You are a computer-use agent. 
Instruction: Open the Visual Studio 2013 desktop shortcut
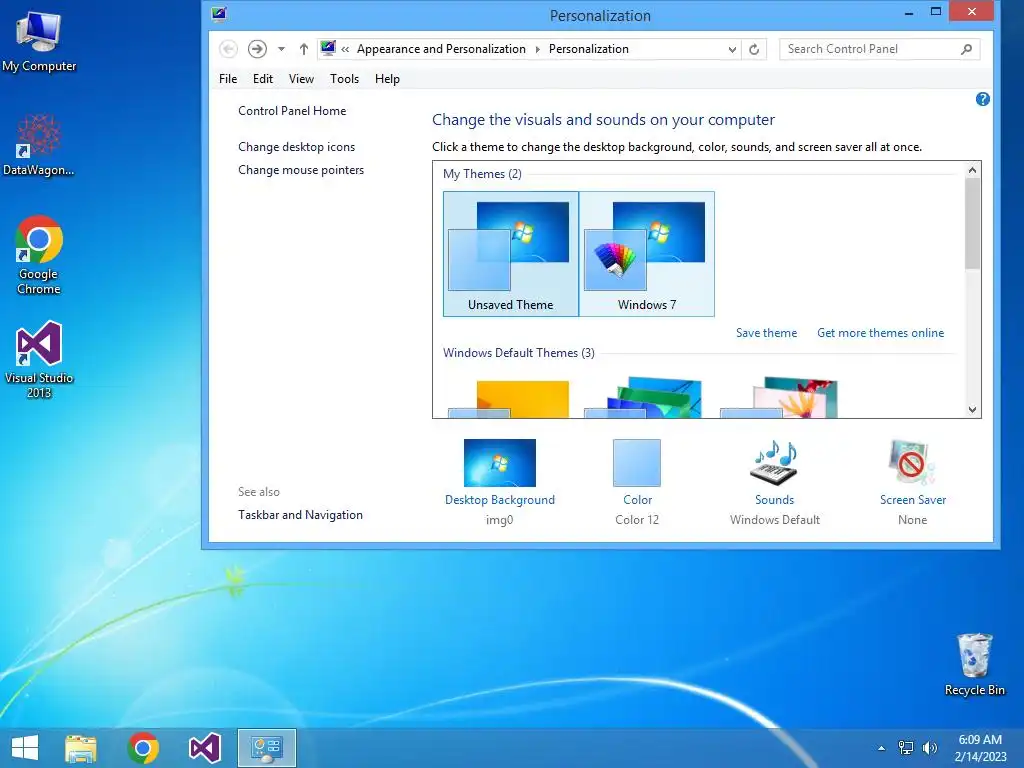(39, 359)
